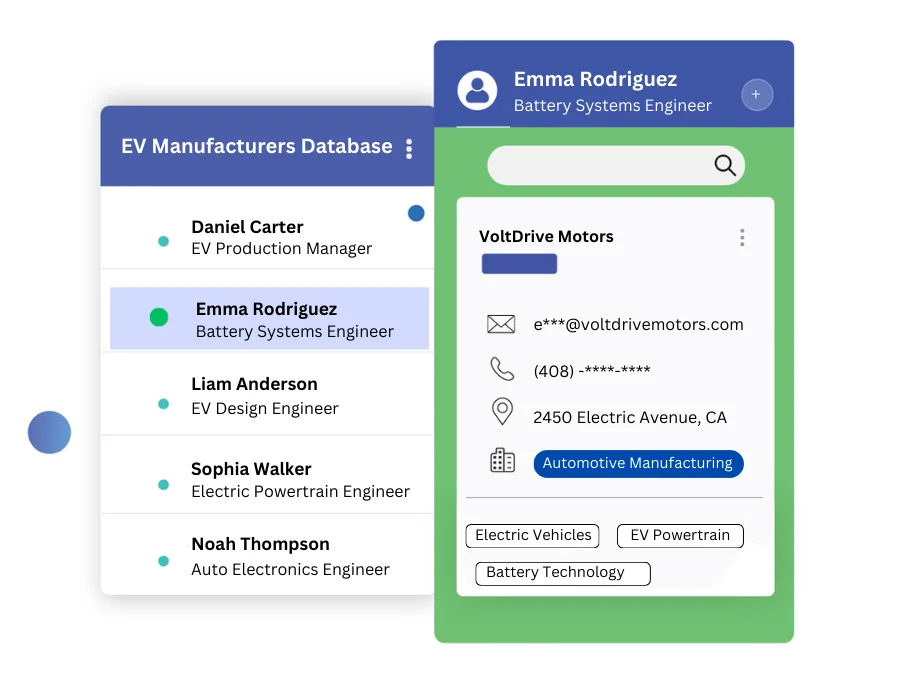This screenshot has height=675, width=900.
Task: Click the VoltDrive Motors company name
Action: pos(546,236)
